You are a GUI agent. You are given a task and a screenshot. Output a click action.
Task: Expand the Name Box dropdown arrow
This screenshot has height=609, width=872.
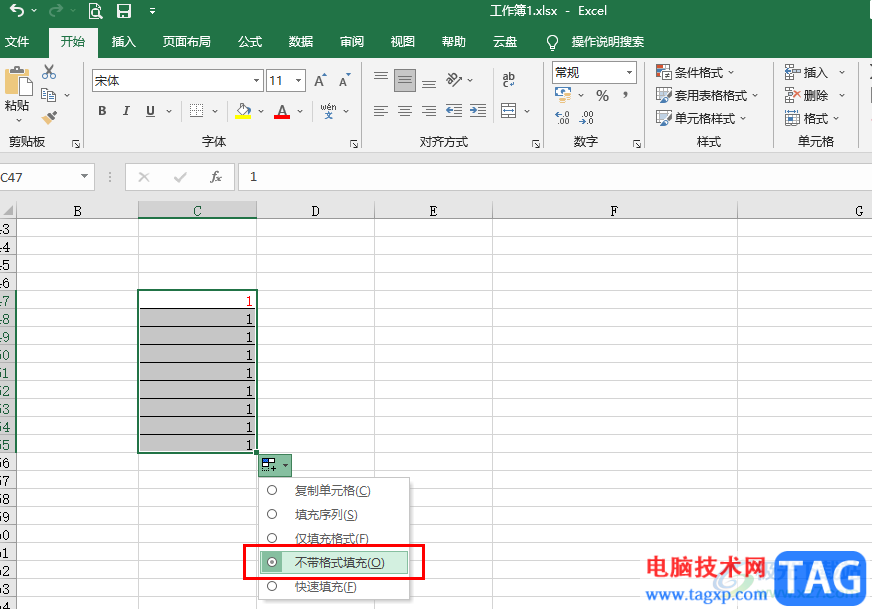84,176
